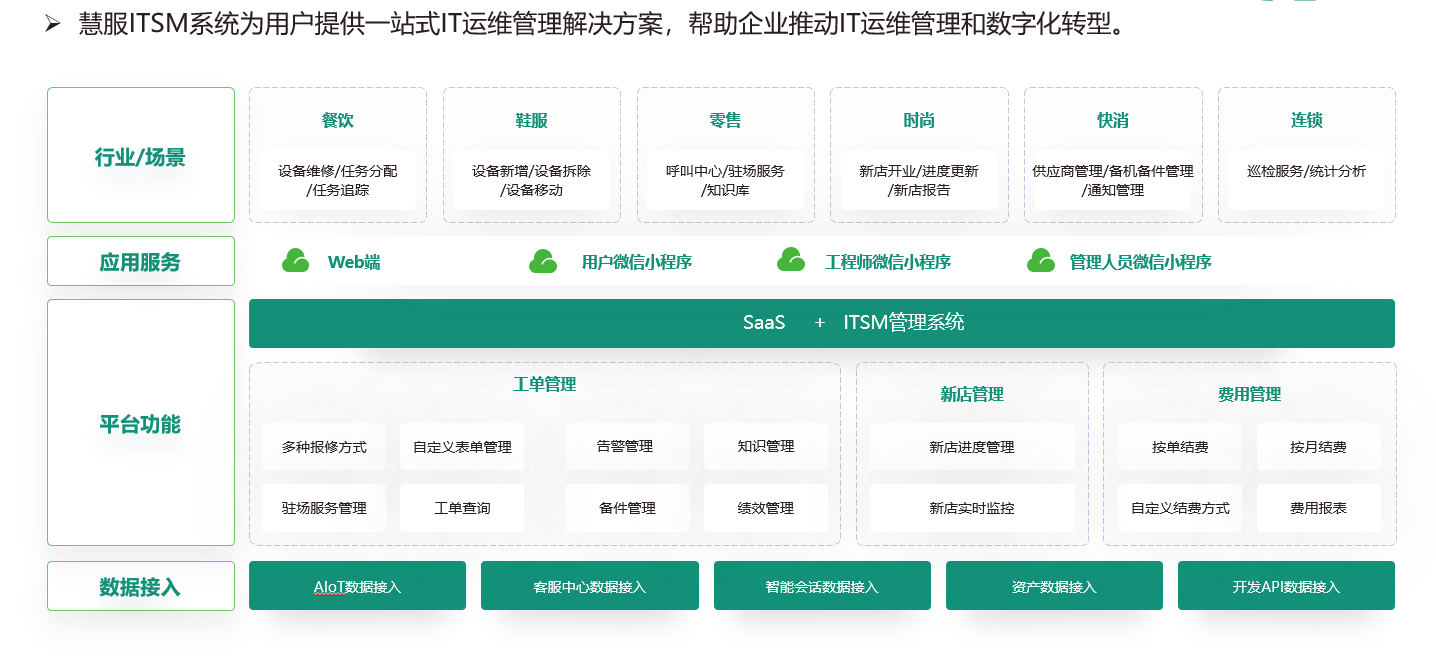Click the 开发API数据接入 button
The width and height of the screenshot is (1436, 662).
(x=1285, y=586)
